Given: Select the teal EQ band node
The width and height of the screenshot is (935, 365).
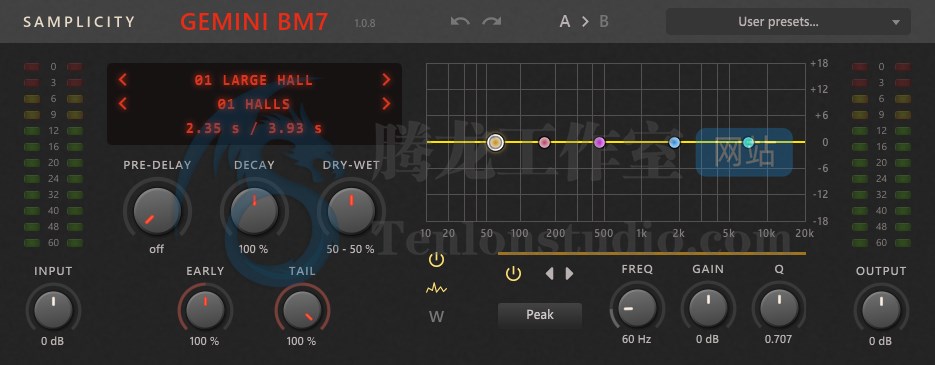Looking at the screenshot, I should (748, 142).
